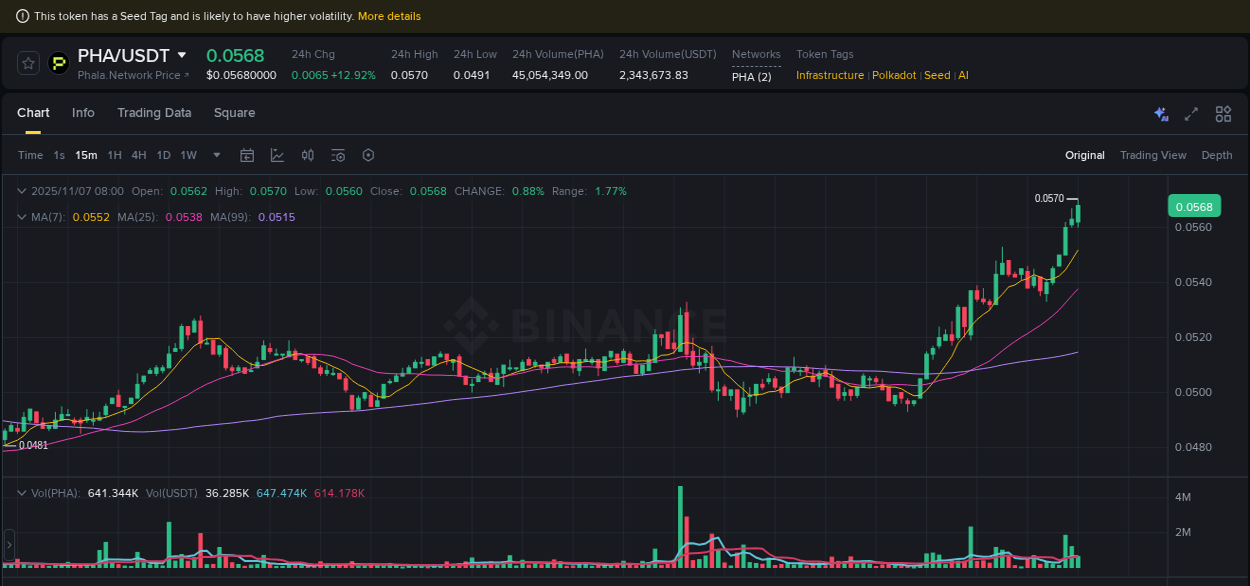Open the PHA/USDT pair dropdown
Image resolution: width=1250 pixels, height=586 pixels.
pos(182,55)
